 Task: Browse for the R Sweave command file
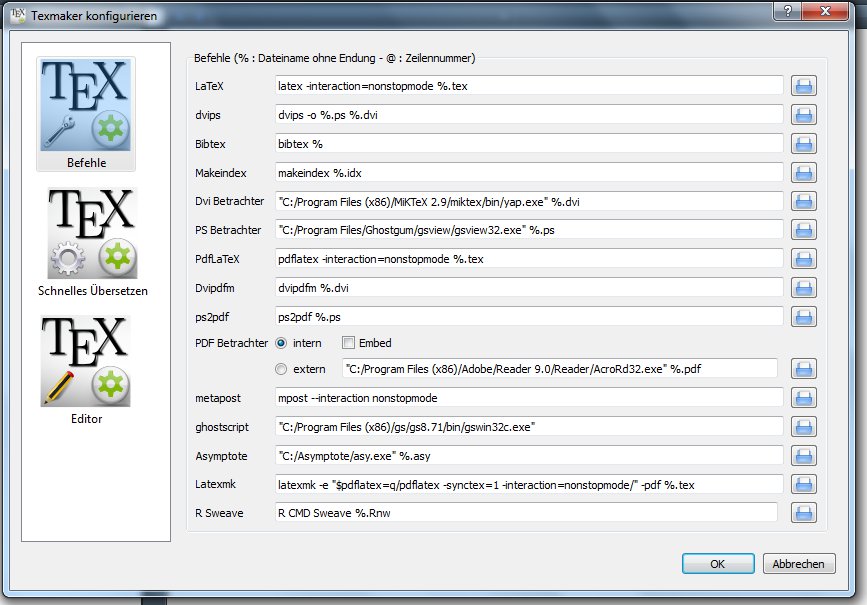coord(803,513)
